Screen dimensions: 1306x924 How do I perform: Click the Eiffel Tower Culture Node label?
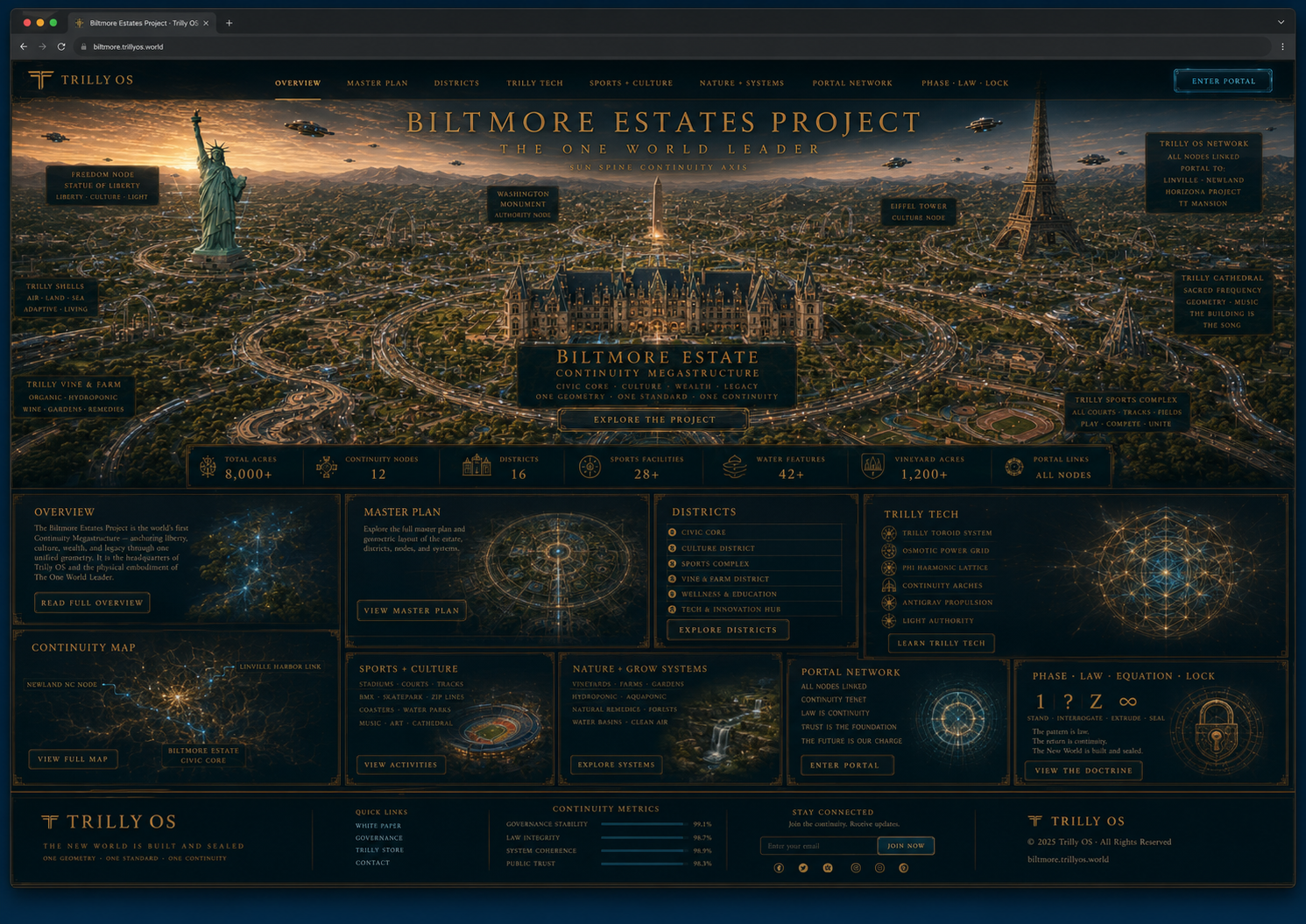(918, 212)
